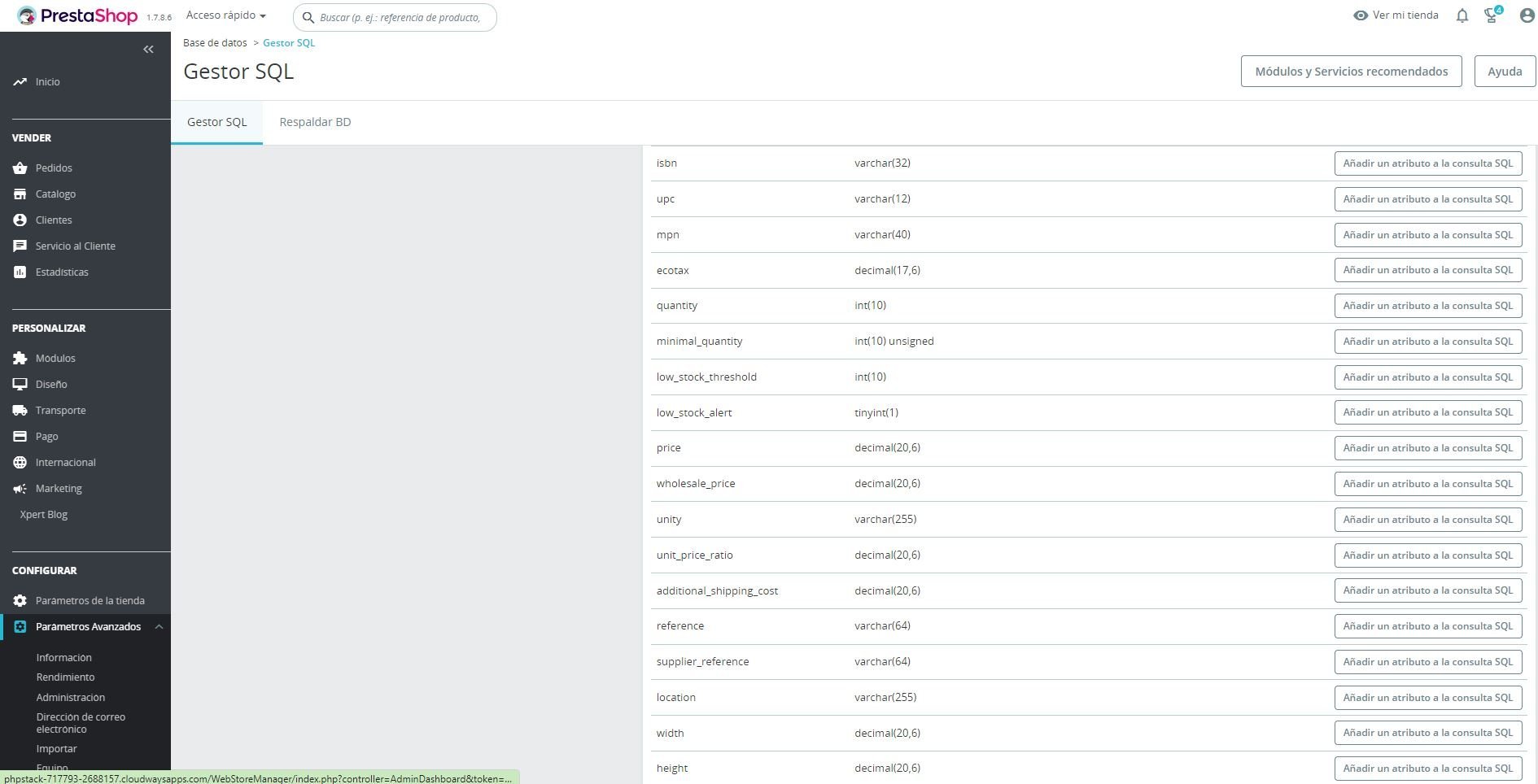Switch to the Gestor SQL tab

[x=216, y=122]
